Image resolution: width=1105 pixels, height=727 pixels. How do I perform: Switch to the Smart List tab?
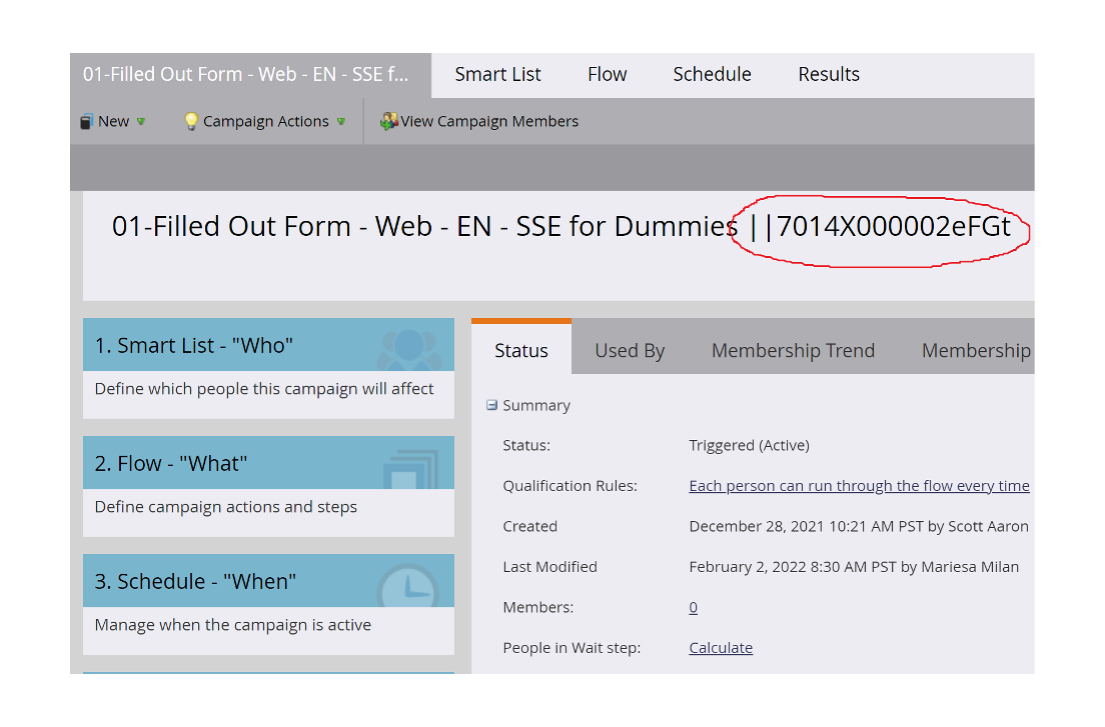(498, 75)
